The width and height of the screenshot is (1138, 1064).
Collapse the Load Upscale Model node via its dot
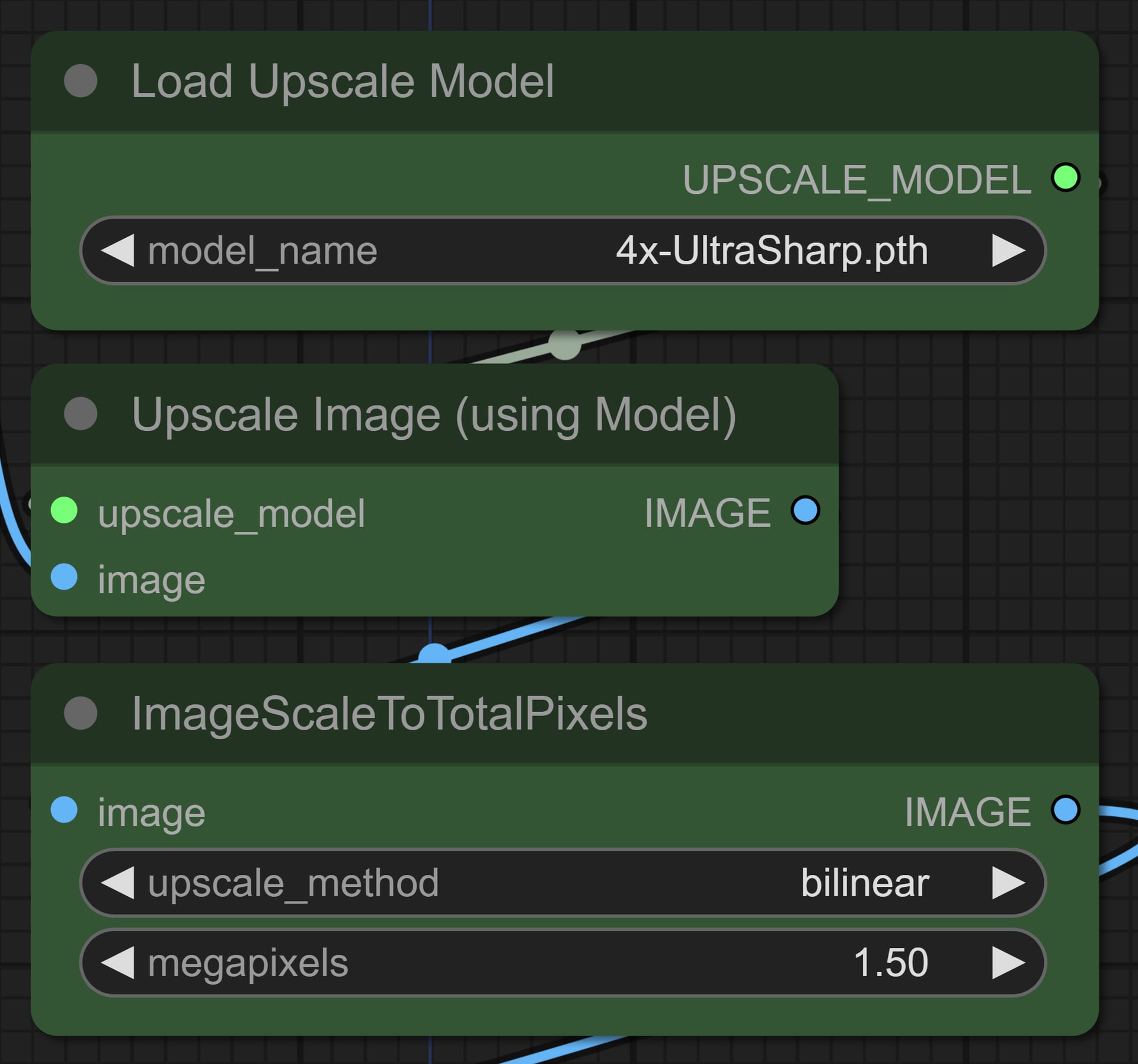[81, 81]
